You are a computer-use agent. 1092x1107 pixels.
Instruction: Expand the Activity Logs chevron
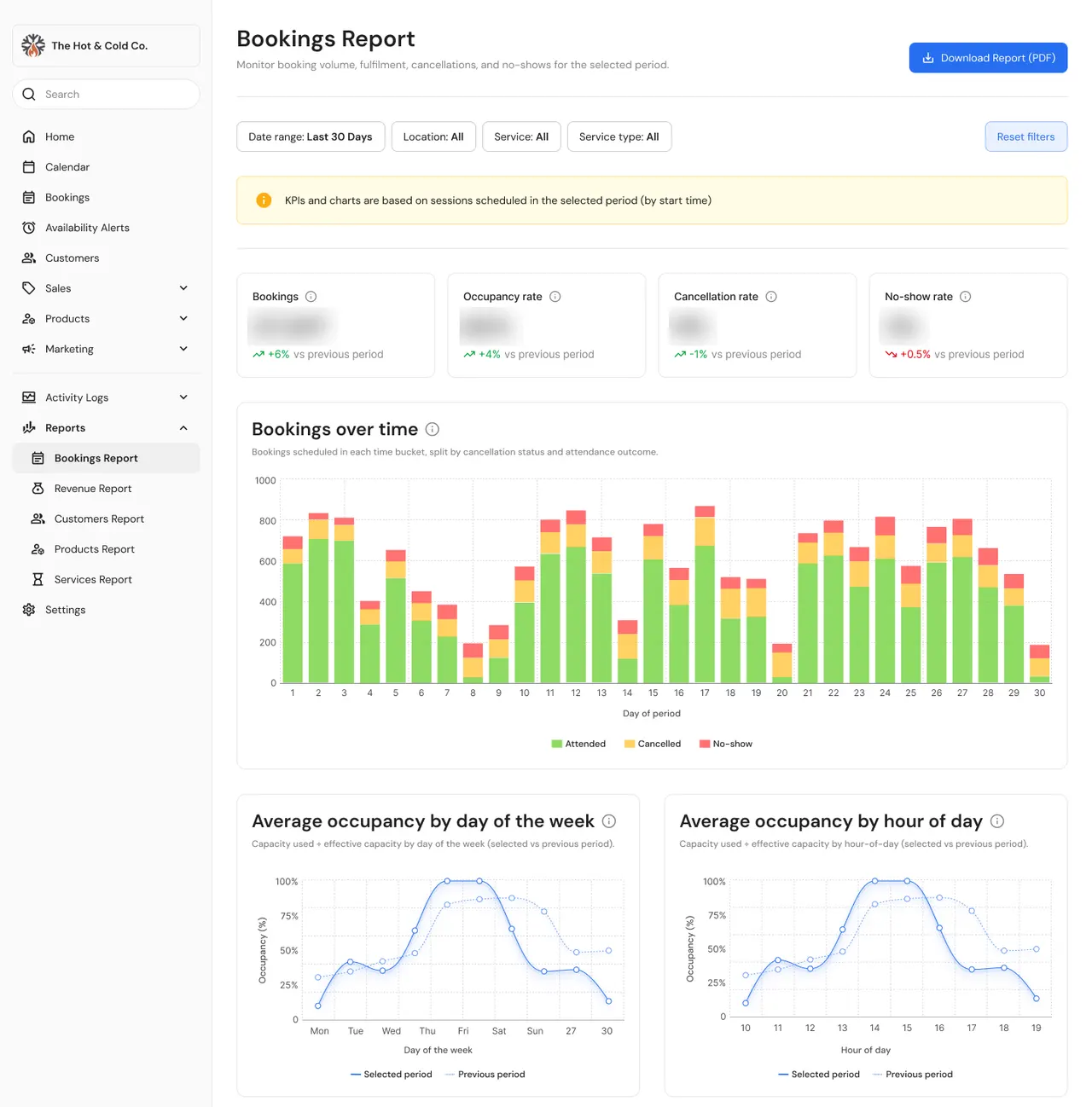(x=183, y=397)
